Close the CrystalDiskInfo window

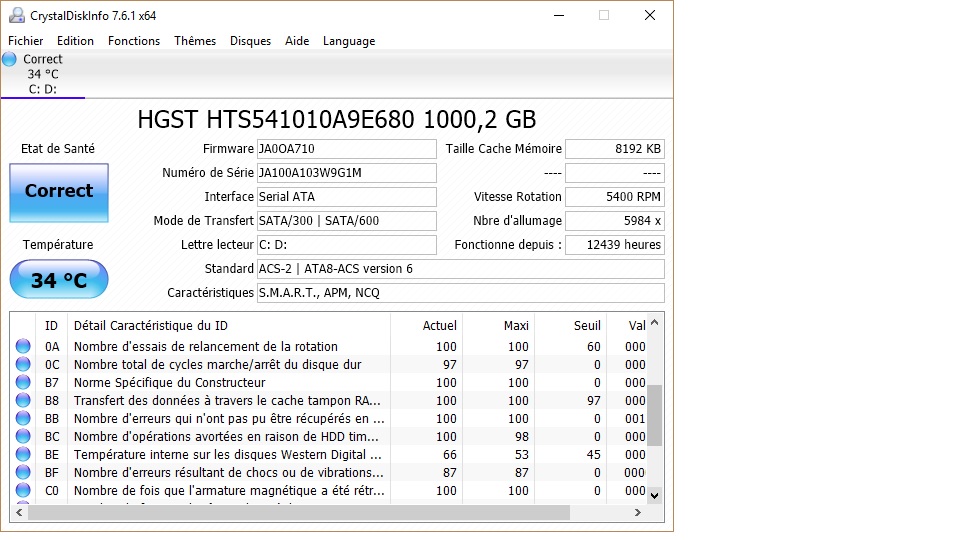pos(650,15)
